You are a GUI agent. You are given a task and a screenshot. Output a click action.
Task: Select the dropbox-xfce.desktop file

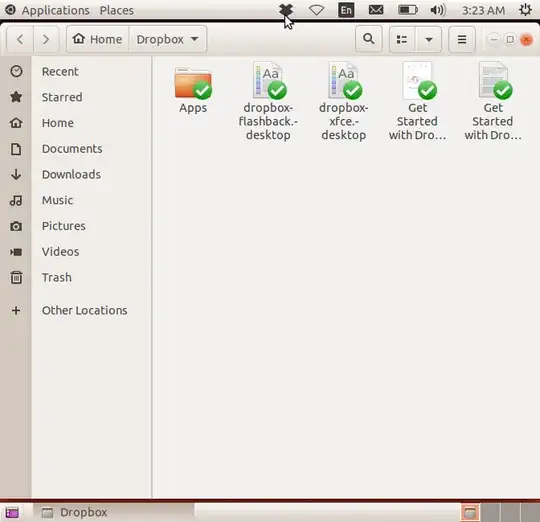pos(343,101)
